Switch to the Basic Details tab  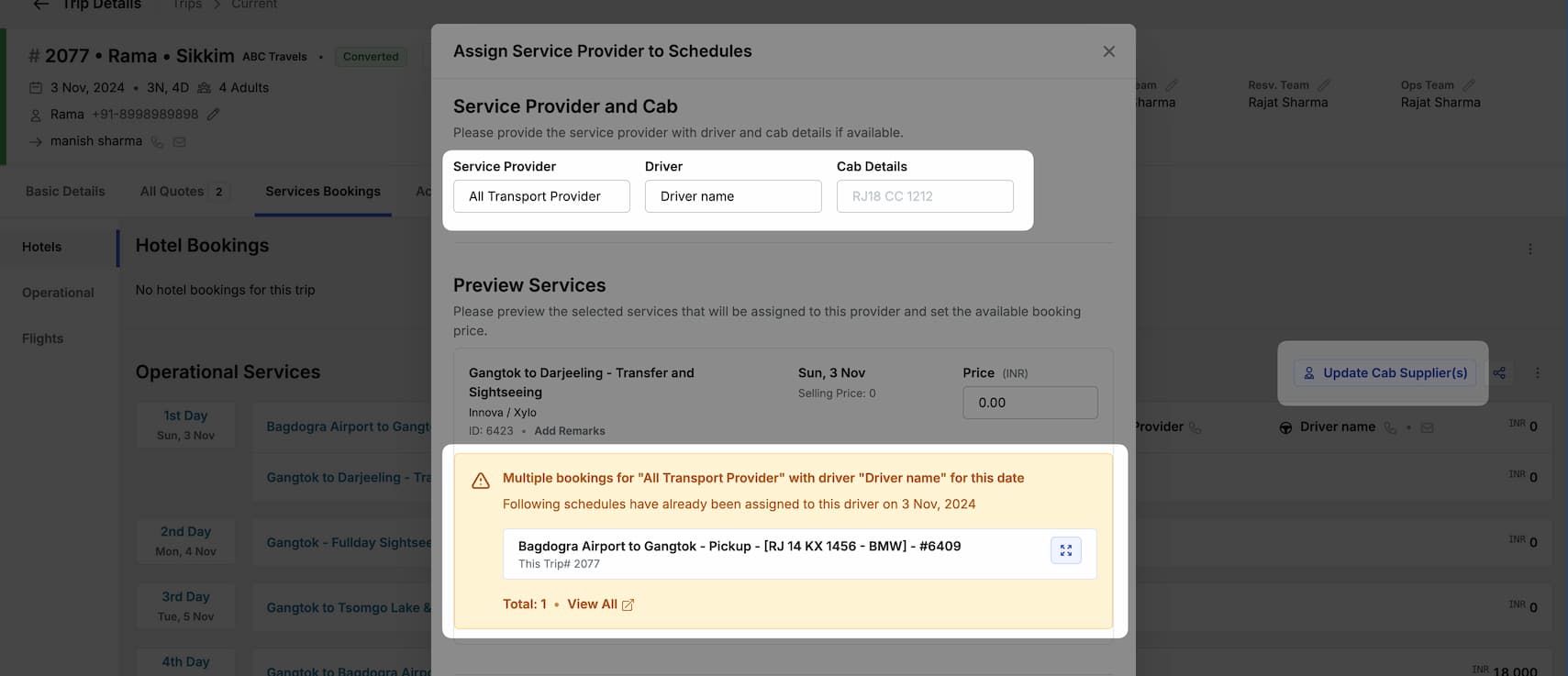(x=63, y=191)
